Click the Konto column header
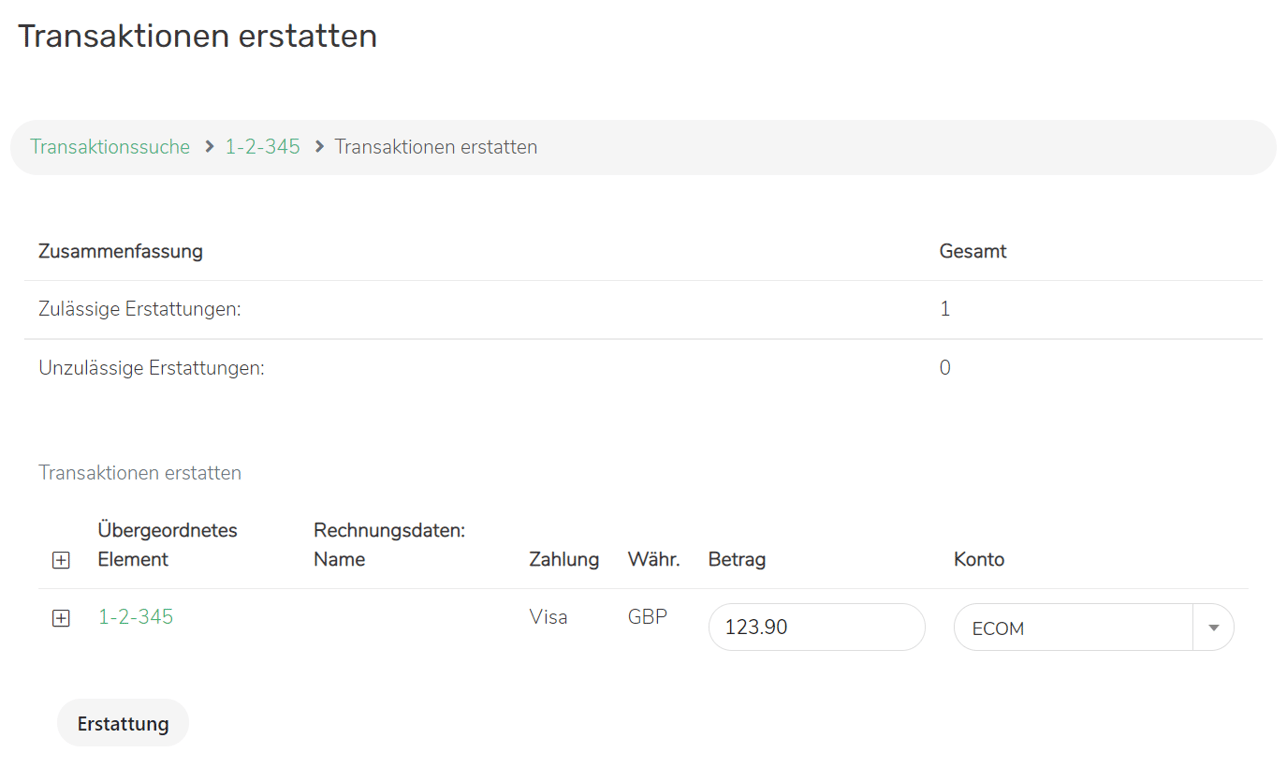This screenshot has width=1287, height=768. [x=979, y=559]
